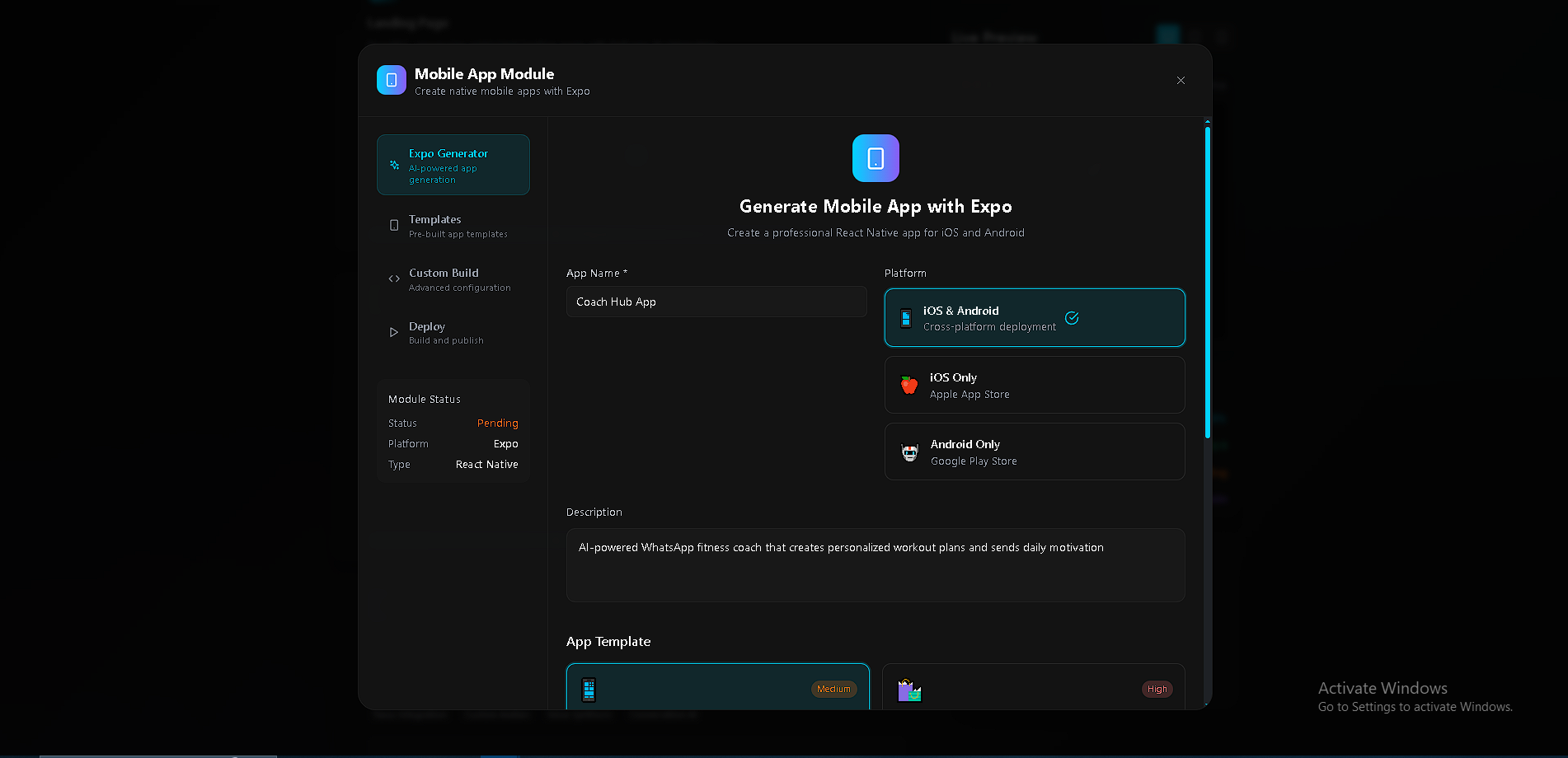Click the "React Native" type value
Screen dimensions: 1568x758
click(x=487, y=465)
